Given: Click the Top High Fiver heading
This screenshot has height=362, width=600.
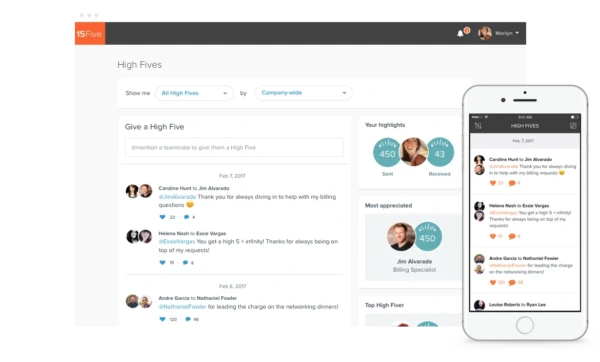Looking at the screenshot, I should 384,305.
